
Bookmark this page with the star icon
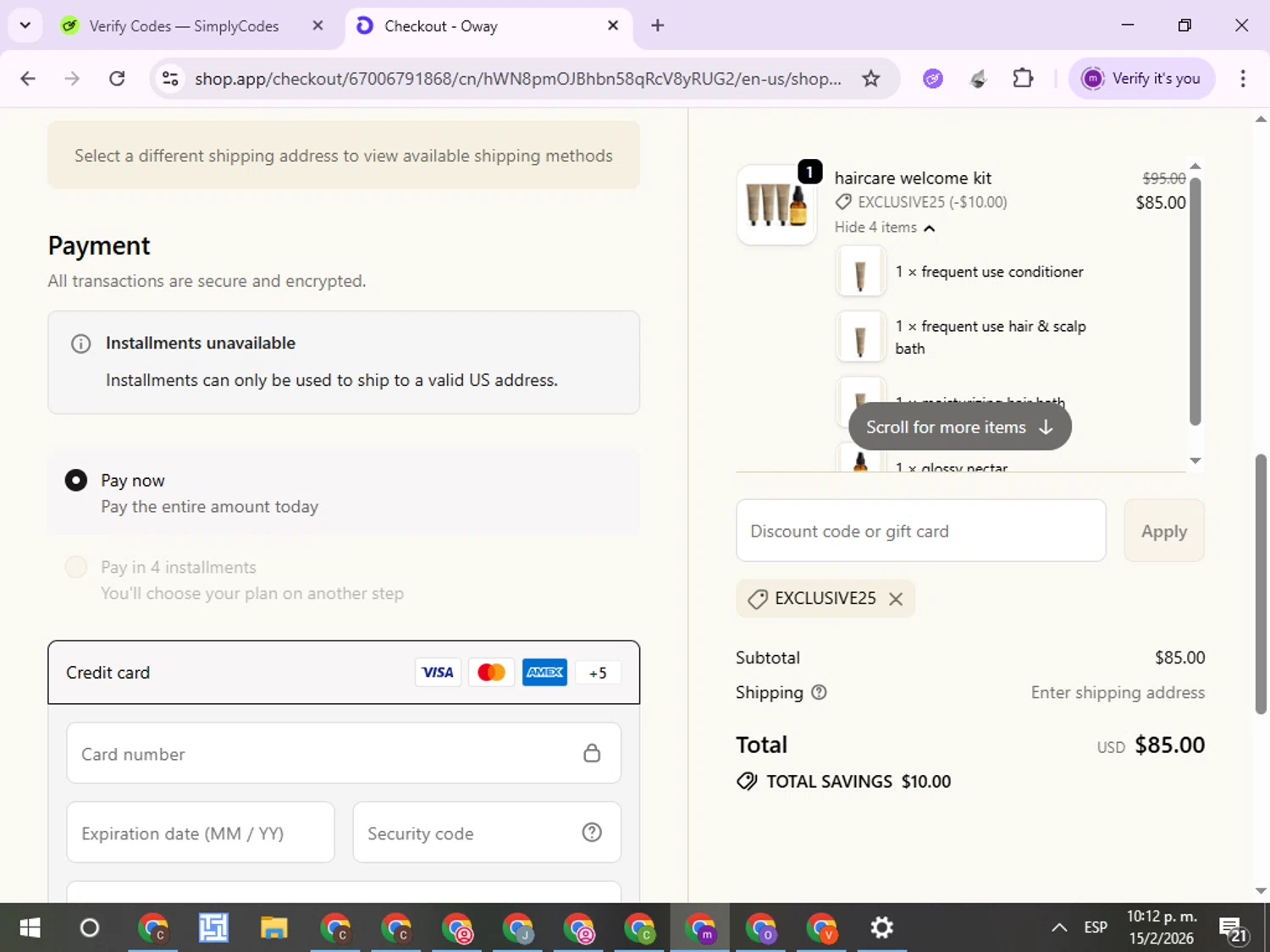pyautogui.click(x=870, y=79)
